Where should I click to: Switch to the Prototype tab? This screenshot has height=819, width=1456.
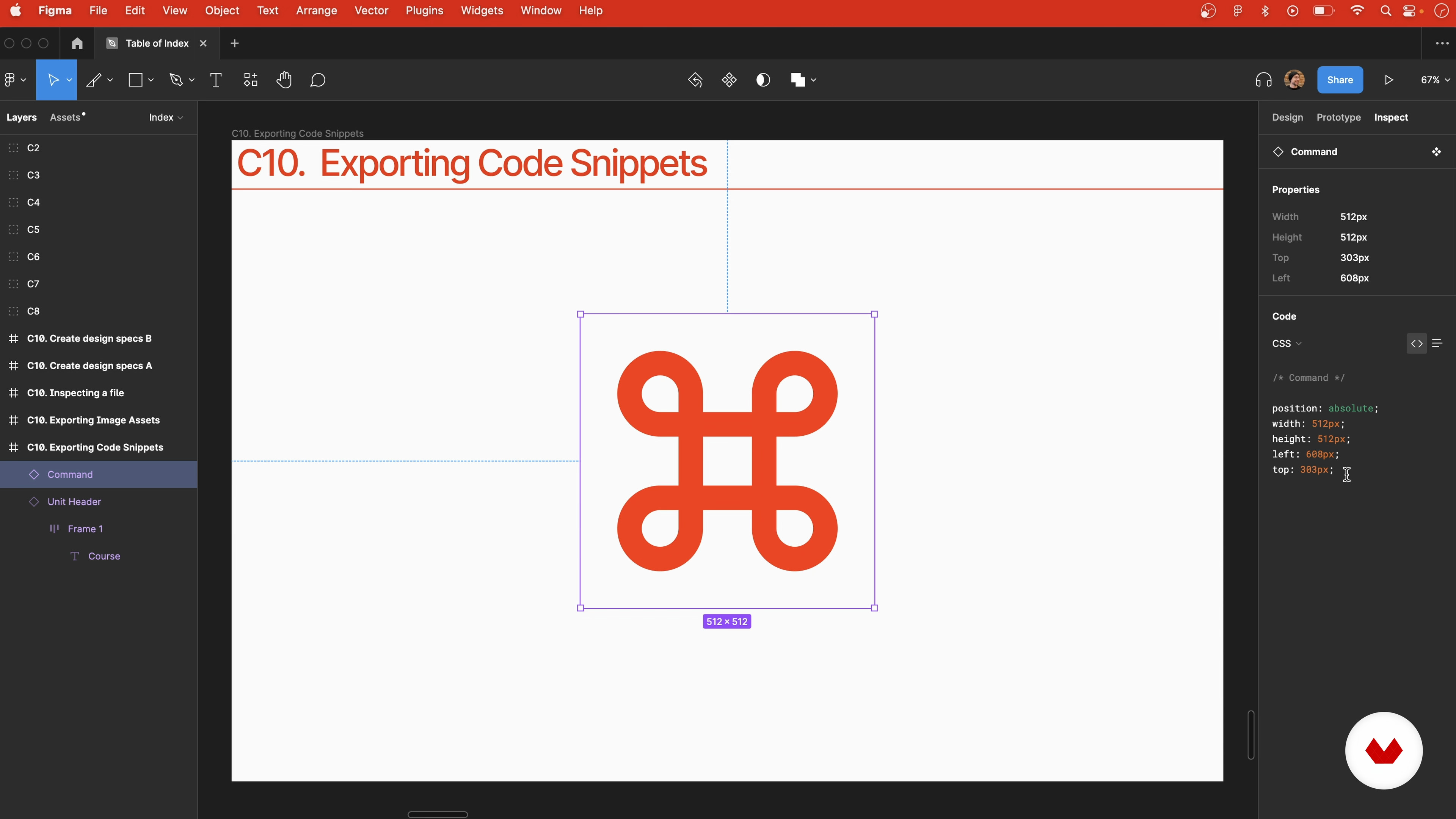click(1338, 117)
